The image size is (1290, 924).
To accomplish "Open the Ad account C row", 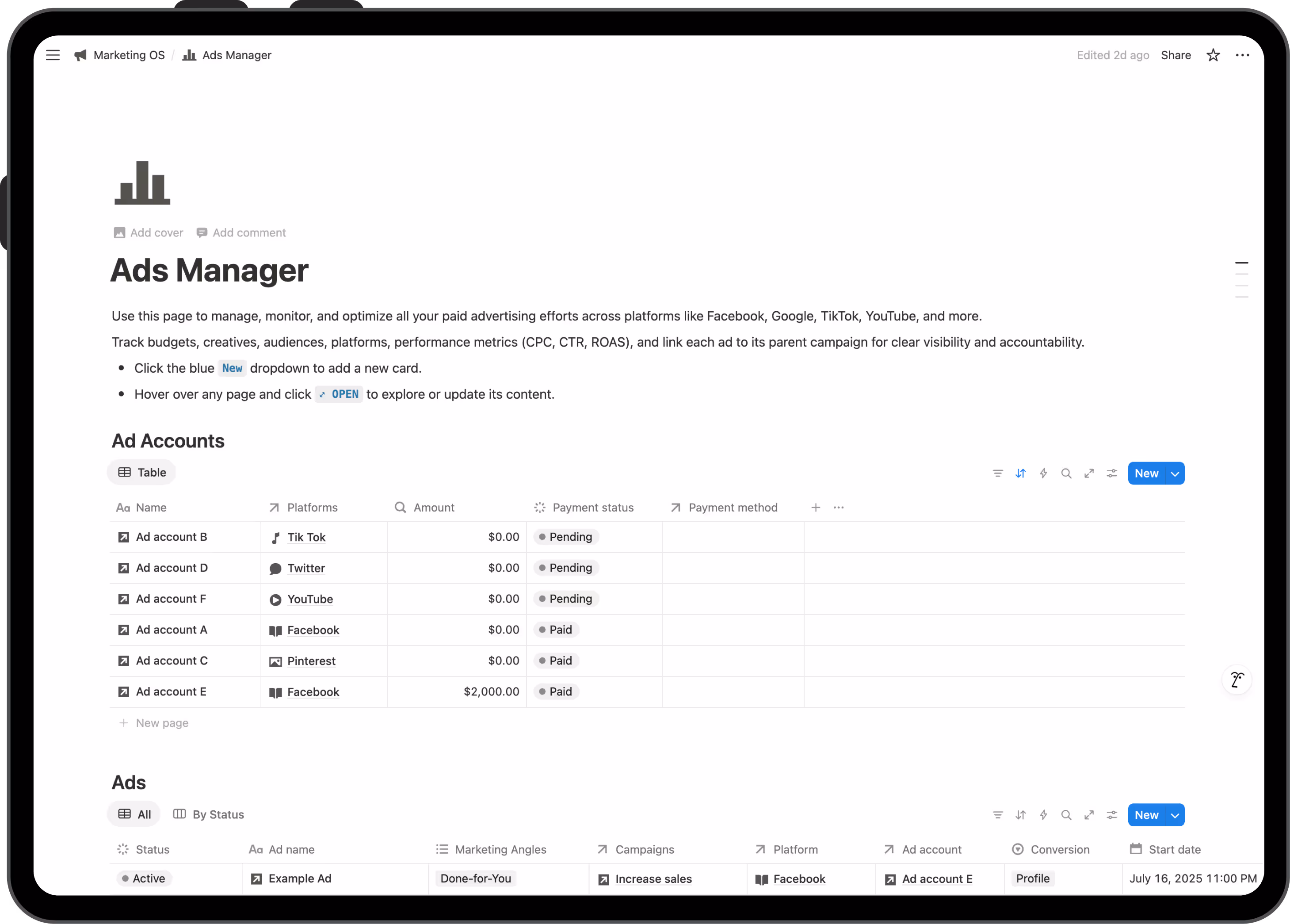I will 172,661.
